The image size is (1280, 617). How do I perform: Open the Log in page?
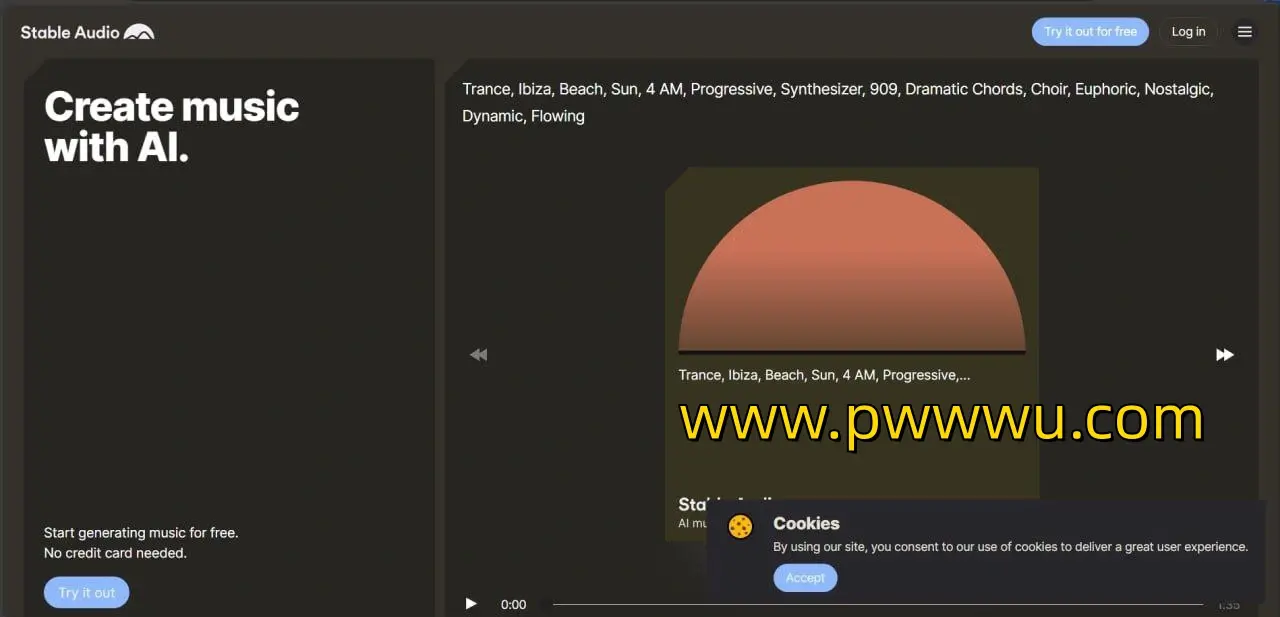tap(1188, 32)
